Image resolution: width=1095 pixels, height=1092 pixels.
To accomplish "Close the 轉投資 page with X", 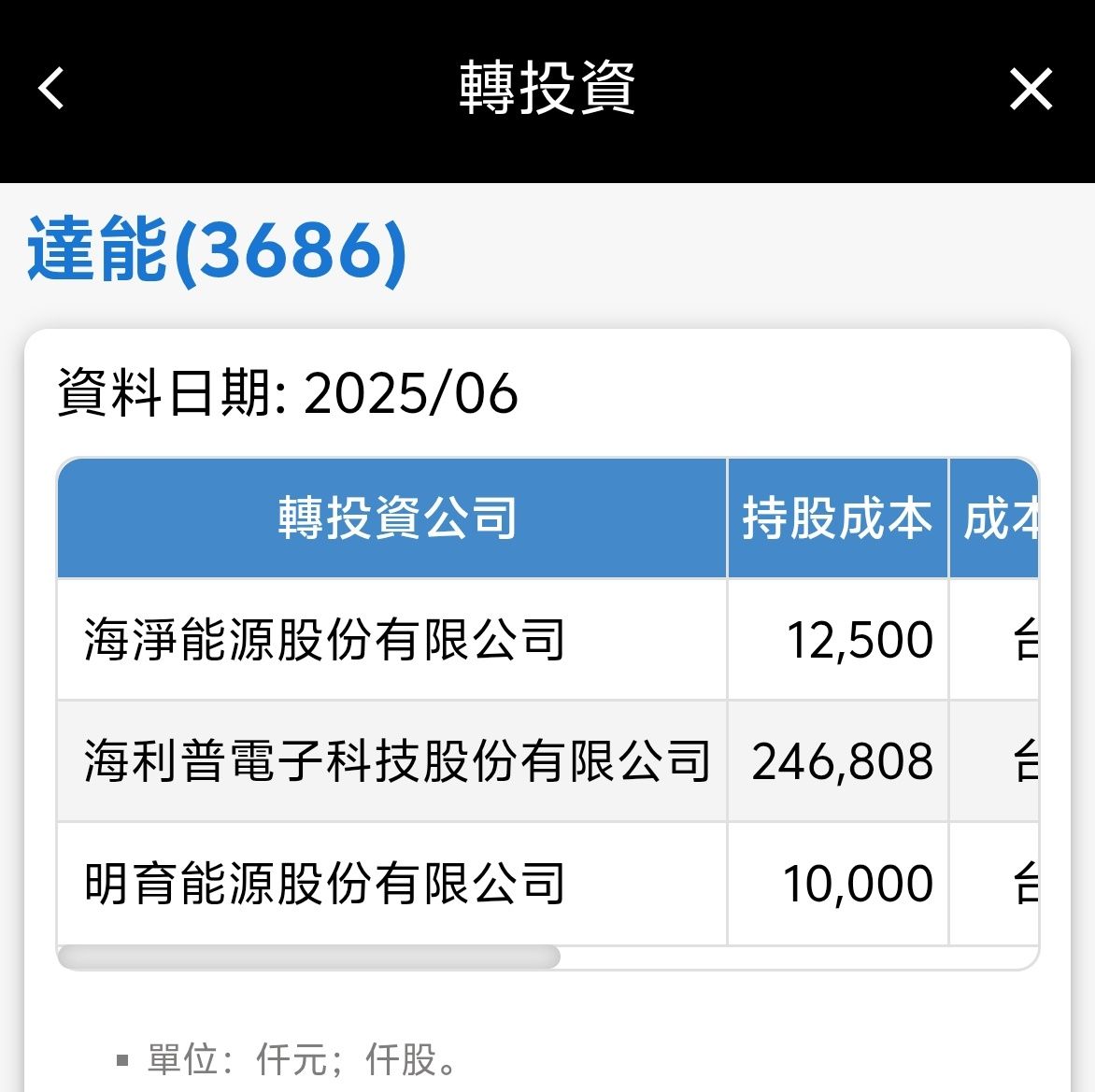I will pyautogui.click(x=1031, y=90).
